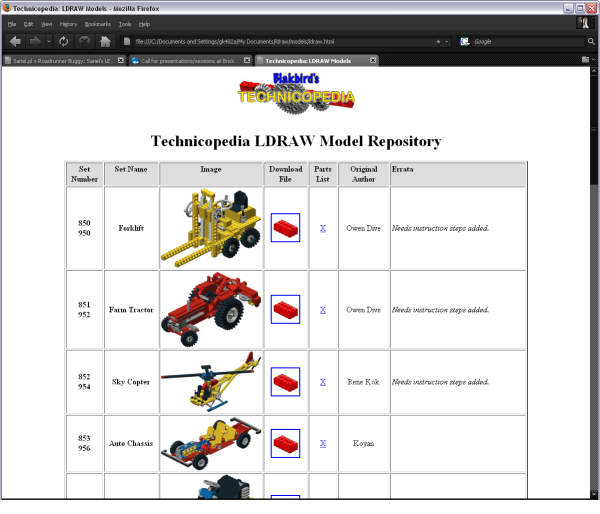Click the Forward arrow button
The width and height of the screenshot is (600, 514).
(x=35, y=41)
